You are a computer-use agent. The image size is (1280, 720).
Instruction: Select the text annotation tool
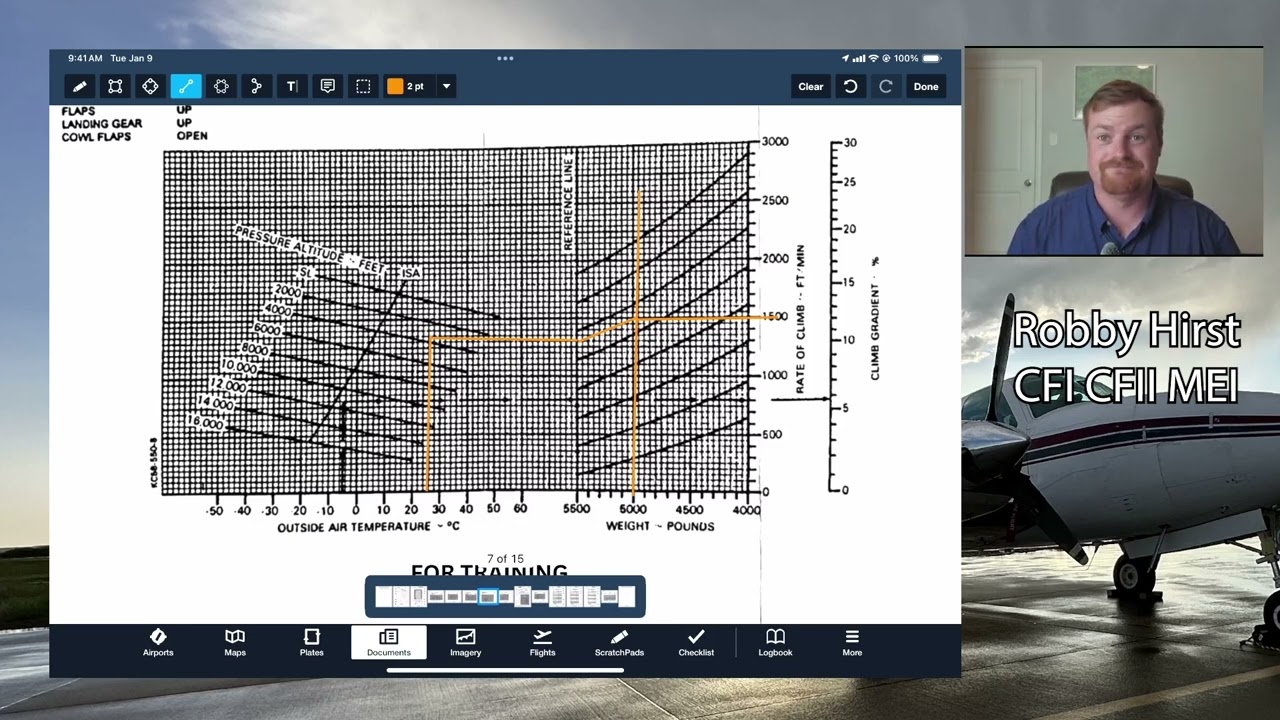[x=292, y=86]
